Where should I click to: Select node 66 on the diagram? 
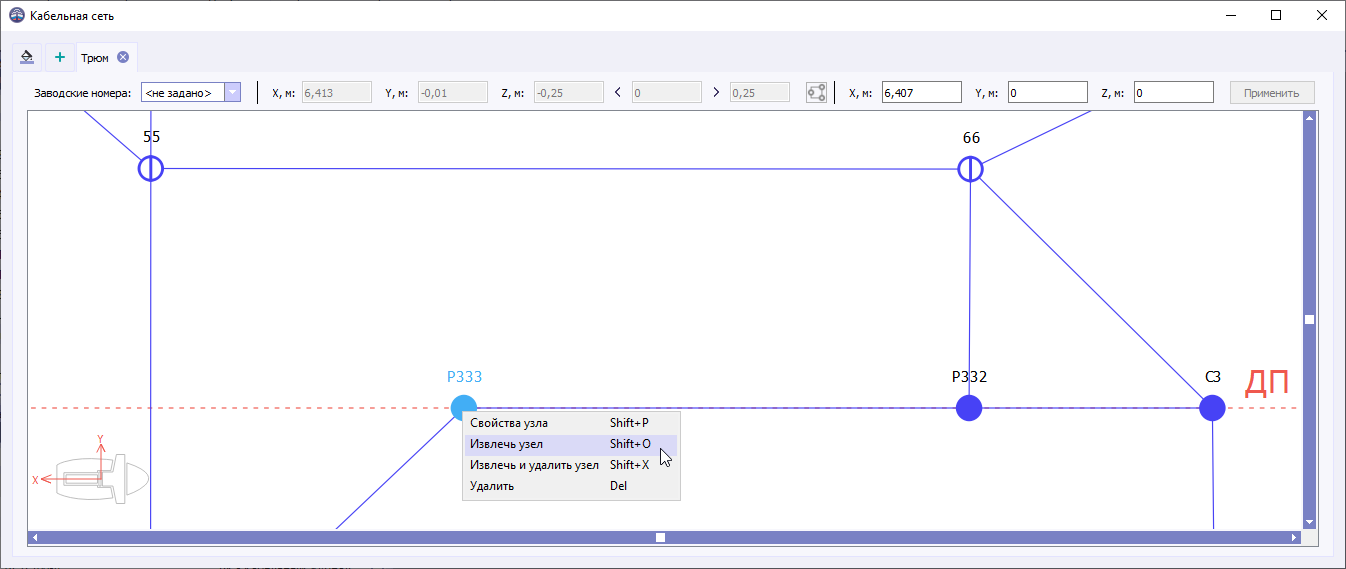(970, 169)
